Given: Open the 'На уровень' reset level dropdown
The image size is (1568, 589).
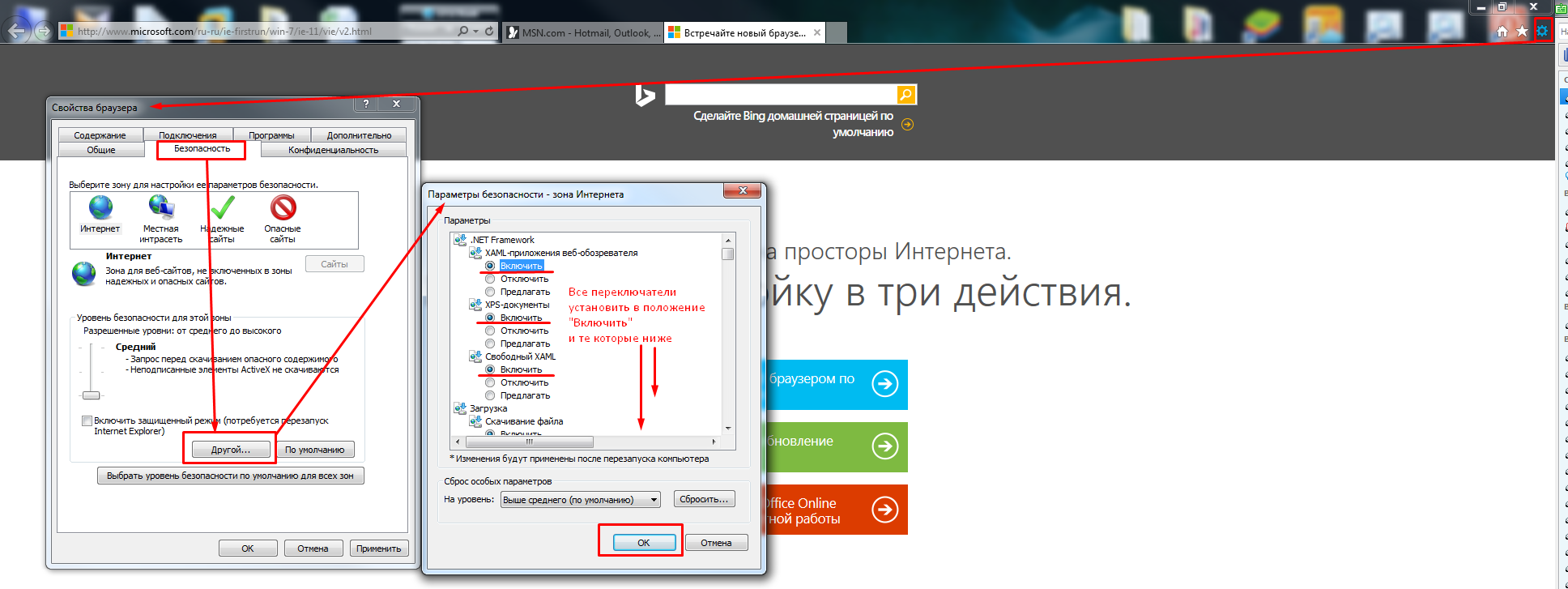Looking at the screenshot, I should coord(581,500).
